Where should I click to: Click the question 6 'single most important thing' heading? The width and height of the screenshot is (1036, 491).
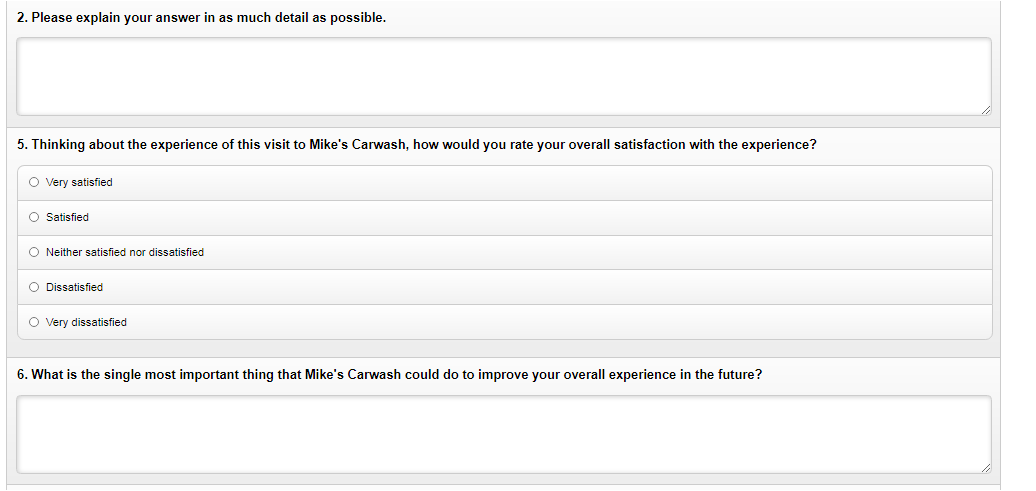tap(389, 375)
